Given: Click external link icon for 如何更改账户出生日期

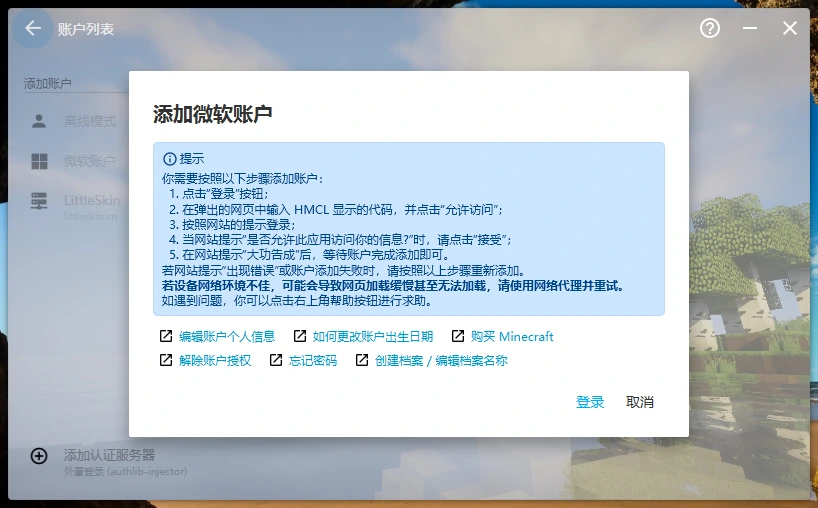Looking at the screenshot, I should point(298,336).
